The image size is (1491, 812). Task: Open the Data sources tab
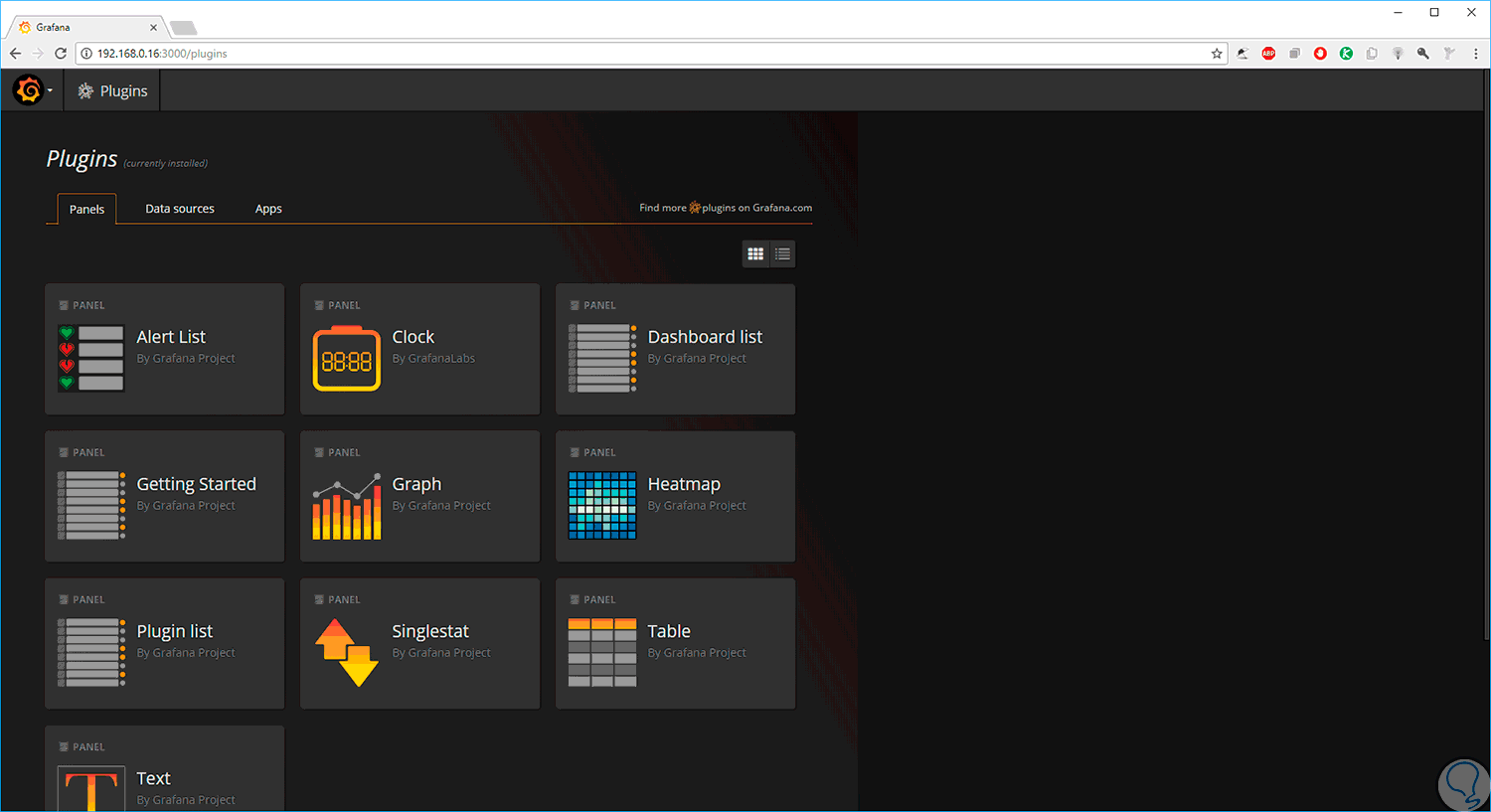click(x=180, y=209)
